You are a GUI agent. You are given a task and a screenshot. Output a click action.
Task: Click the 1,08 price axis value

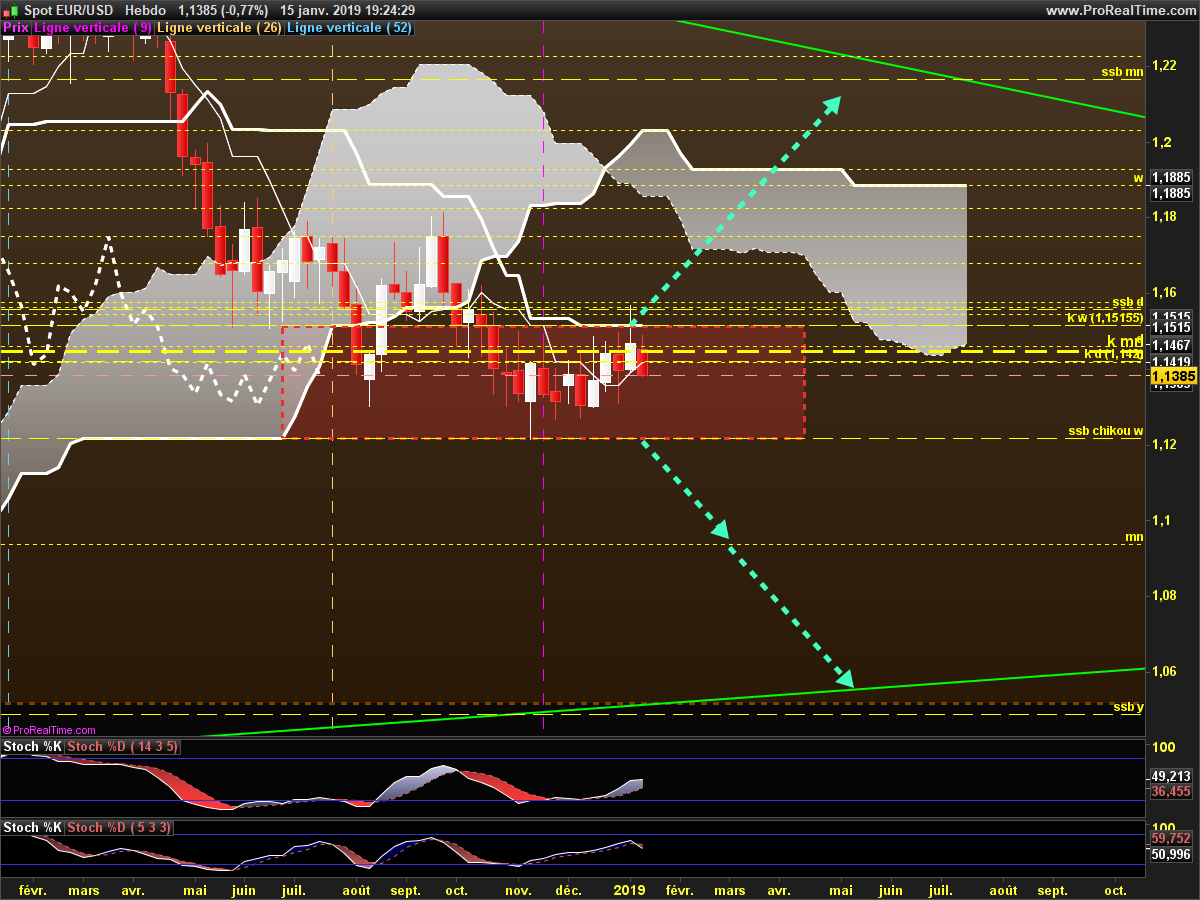(1163, 596)
